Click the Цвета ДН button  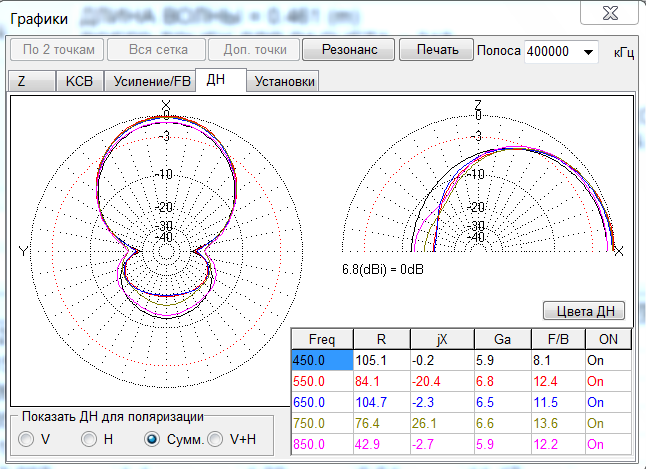coord(583,310)
